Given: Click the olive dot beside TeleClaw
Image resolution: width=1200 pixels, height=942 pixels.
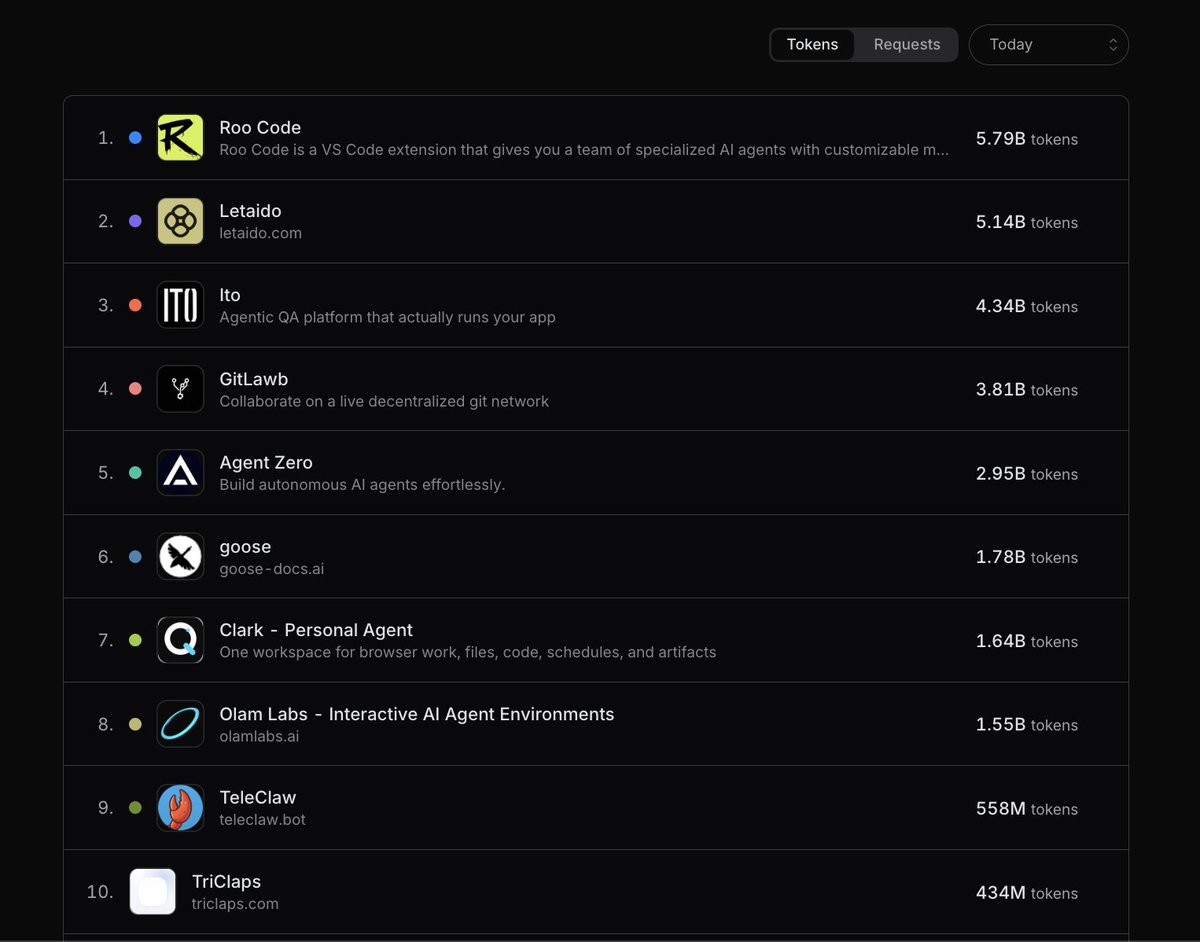Looking at the screenshot, I should (x=135, y=808).
